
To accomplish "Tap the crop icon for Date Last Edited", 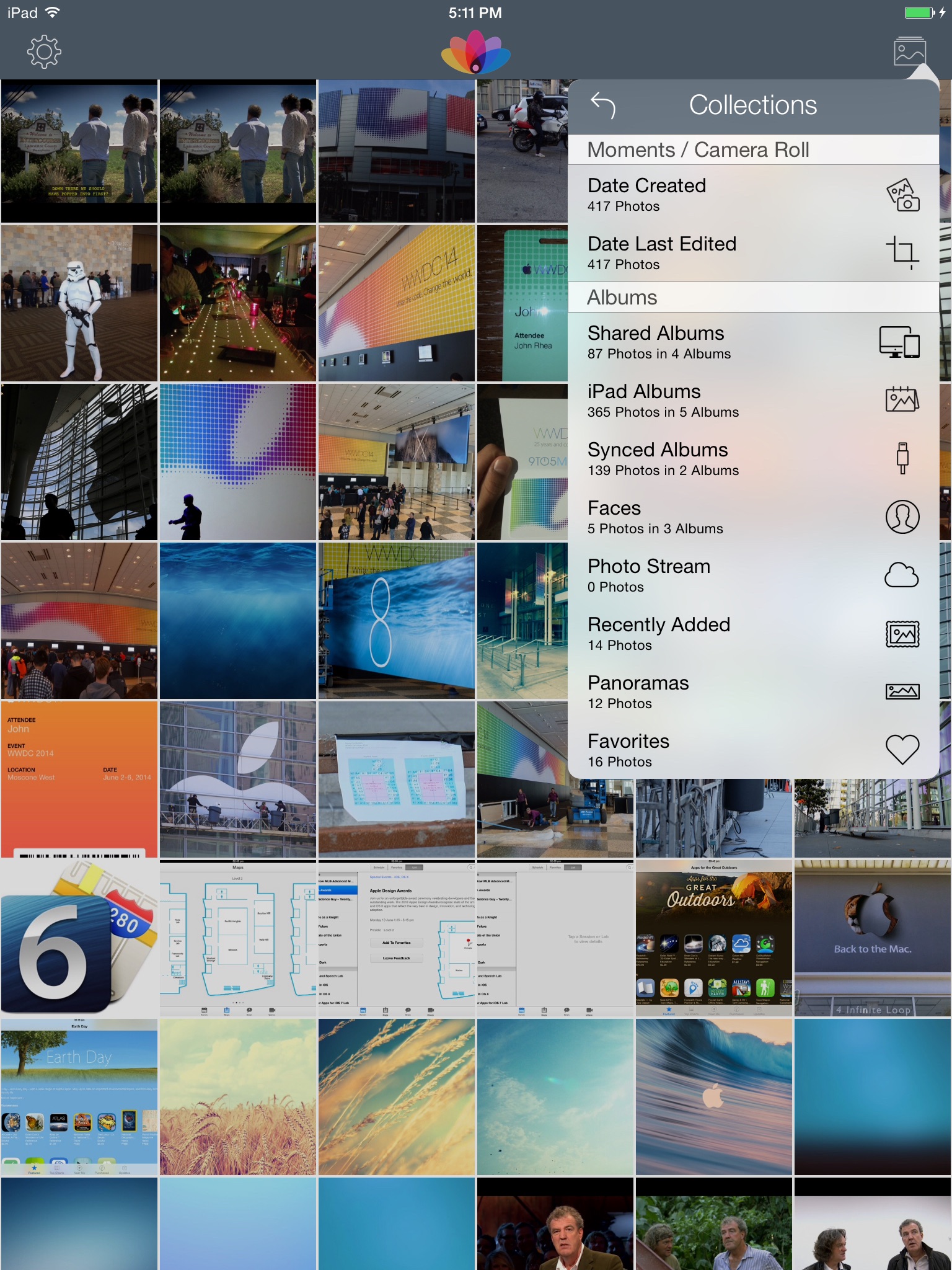I will point(902,252).
